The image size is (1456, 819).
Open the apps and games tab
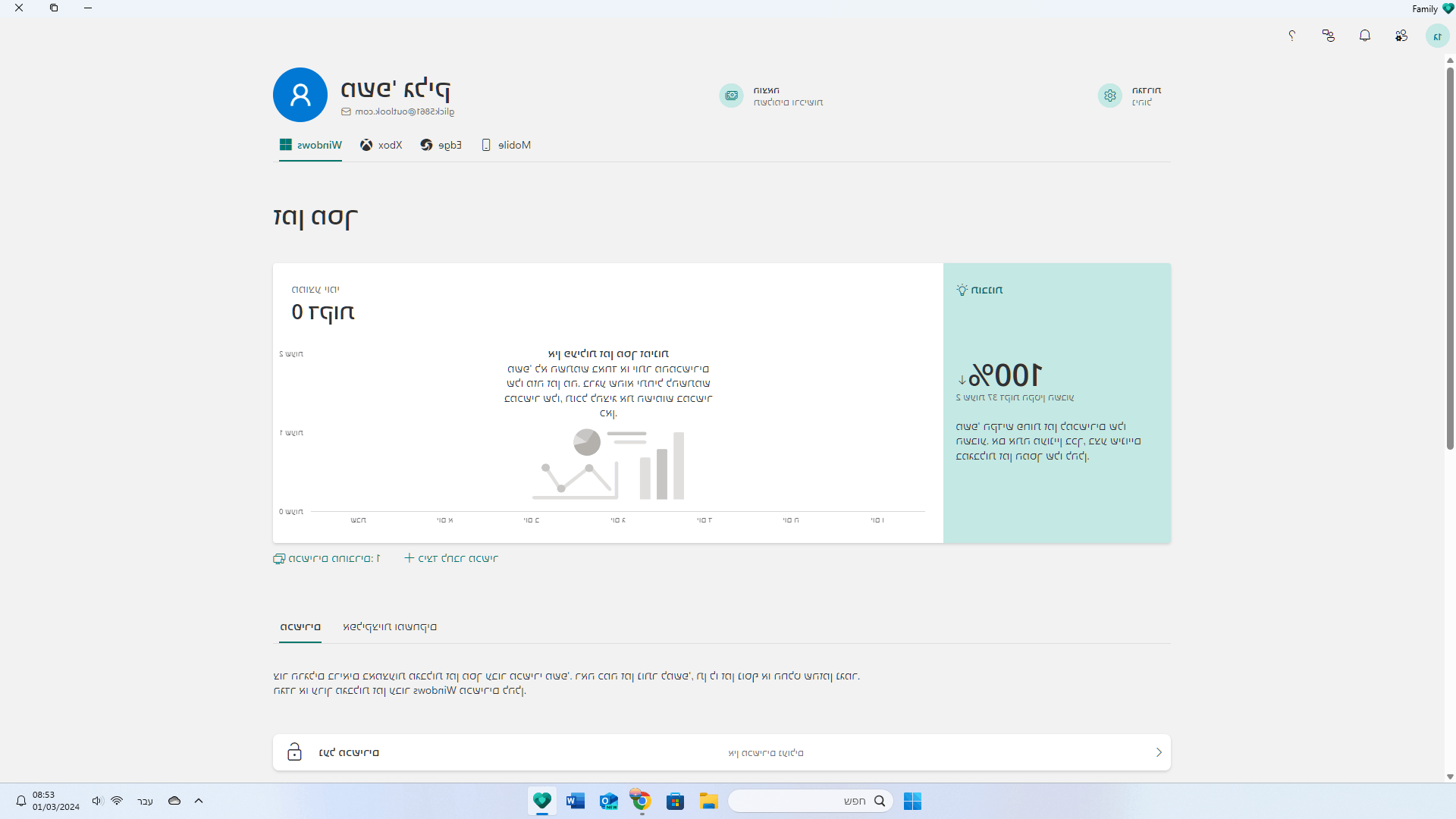point(389,626)
